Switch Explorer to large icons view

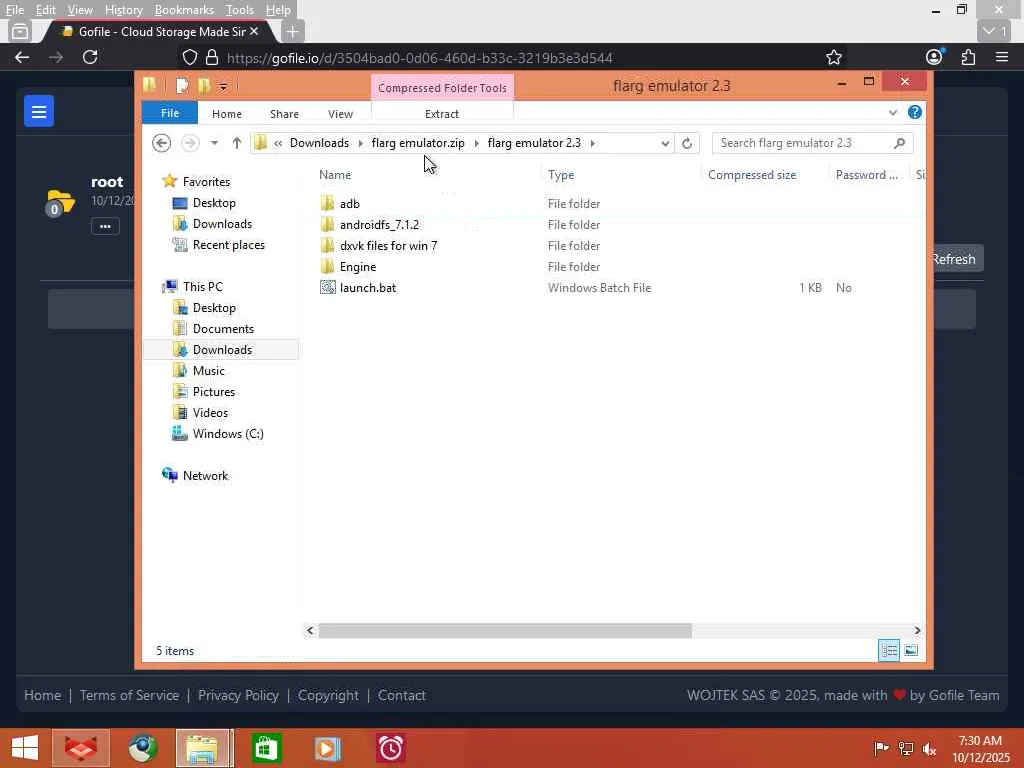pos(911,650)
